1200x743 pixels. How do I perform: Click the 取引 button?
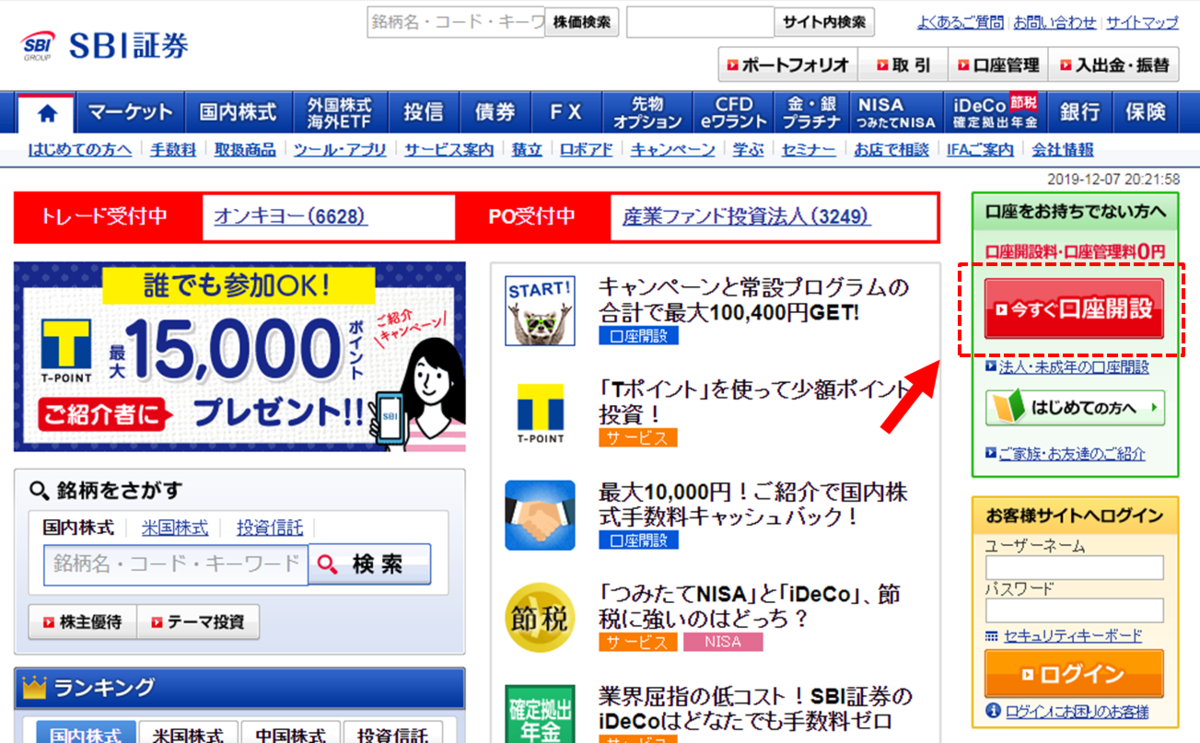click(x=902, y=65)
